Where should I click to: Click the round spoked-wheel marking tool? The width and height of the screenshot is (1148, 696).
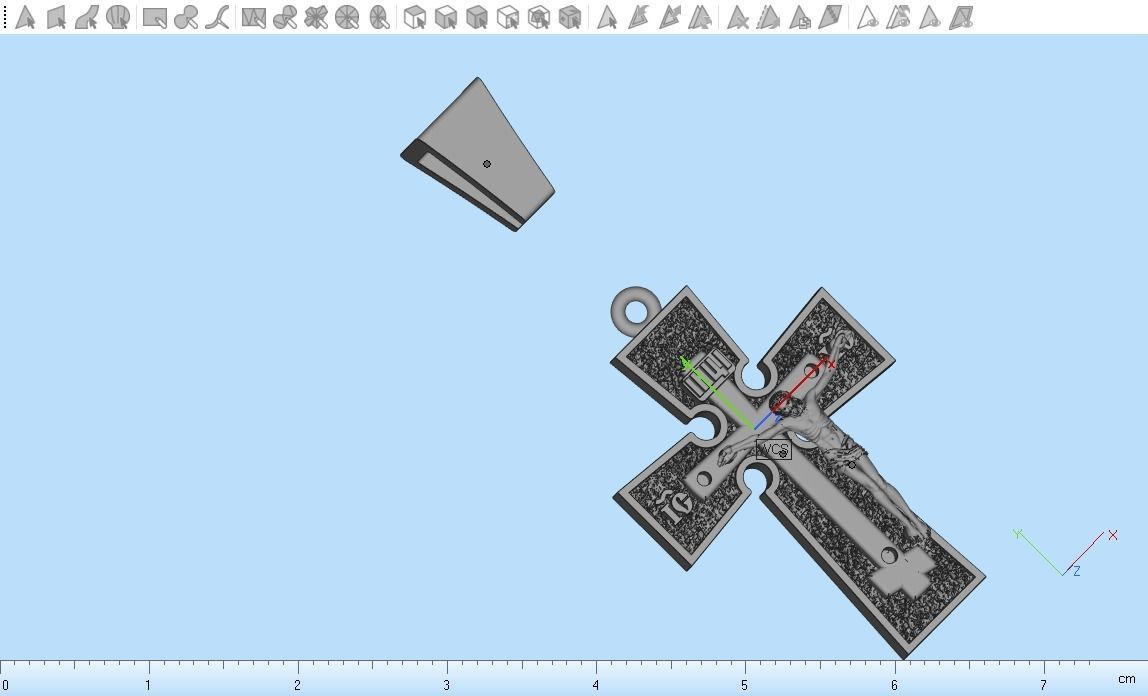[x=347, y=17]
